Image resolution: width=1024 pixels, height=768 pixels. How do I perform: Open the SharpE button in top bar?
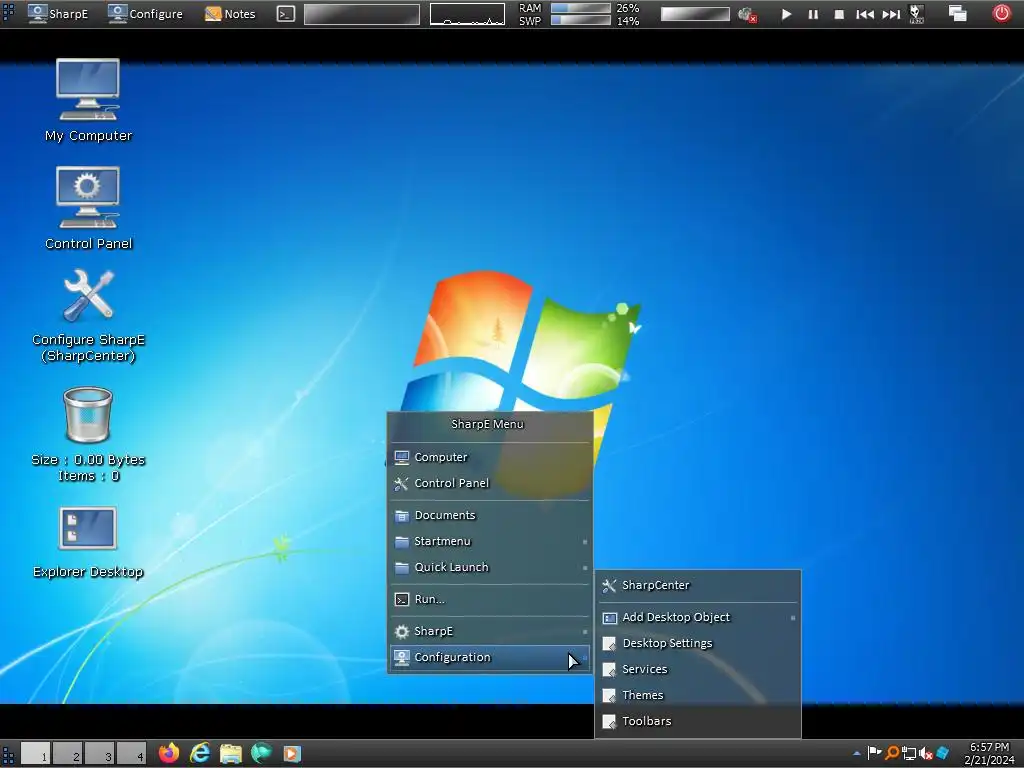click(58, 14)
